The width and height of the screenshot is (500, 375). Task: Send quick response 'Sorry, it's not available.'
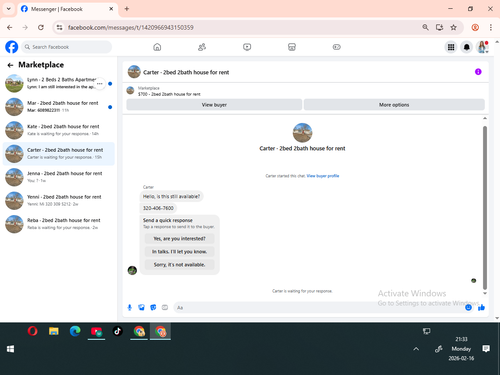(179, 265)
